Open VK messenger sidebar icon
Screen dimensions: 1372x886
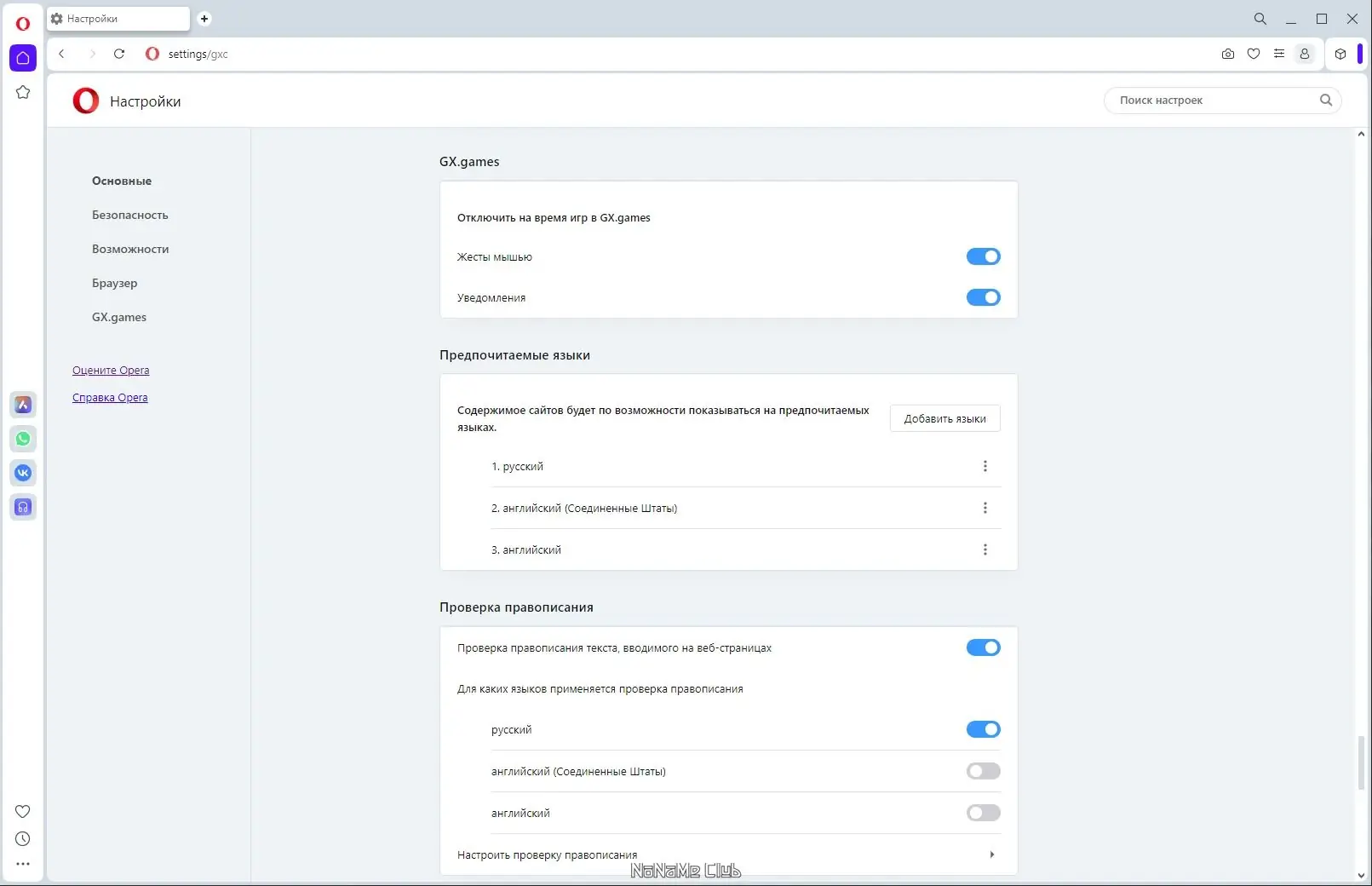click(23, 473)
